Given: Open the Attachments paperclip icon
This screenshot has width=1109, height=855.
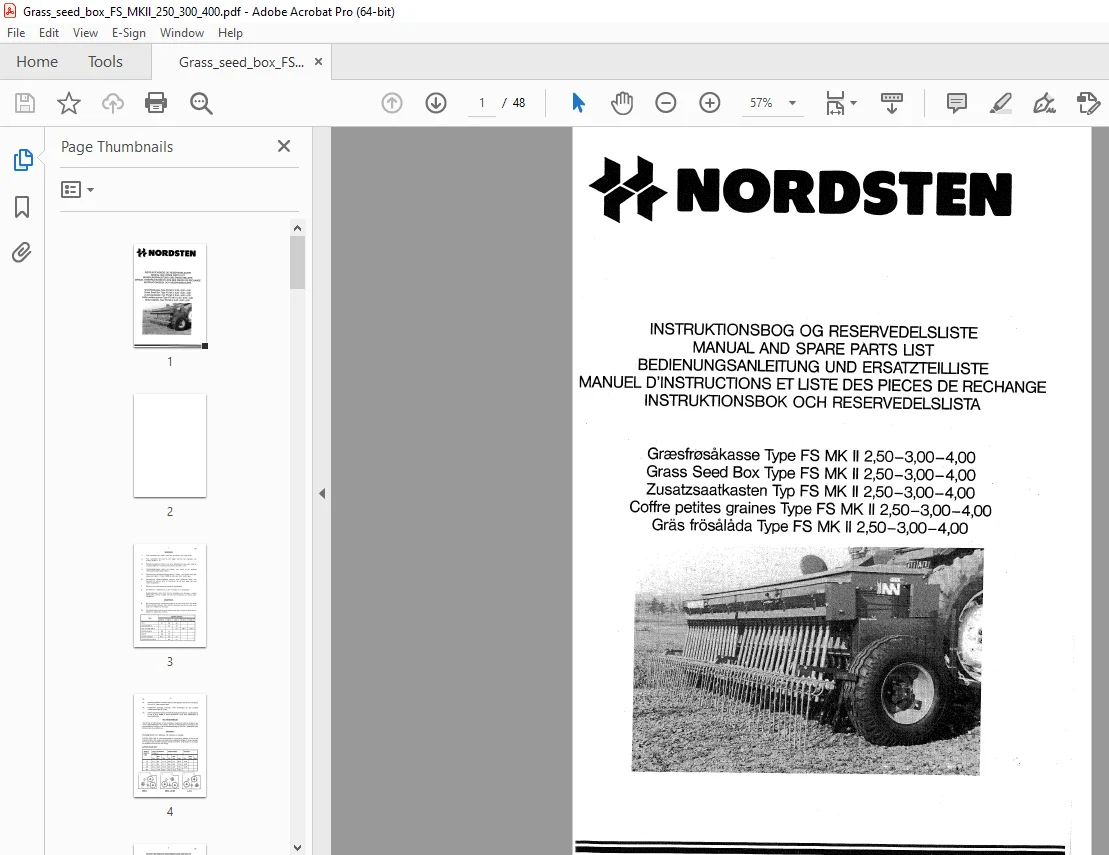Looking at the screenshot, I should (x=22, y=252).
